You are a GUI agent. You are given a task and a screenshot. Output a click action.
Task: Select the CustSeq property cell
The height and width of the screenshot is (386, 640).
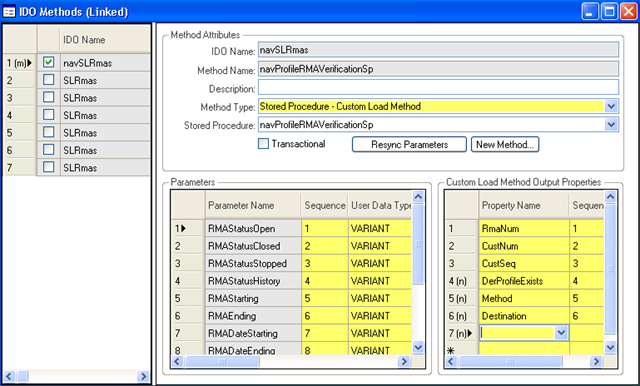524,264
